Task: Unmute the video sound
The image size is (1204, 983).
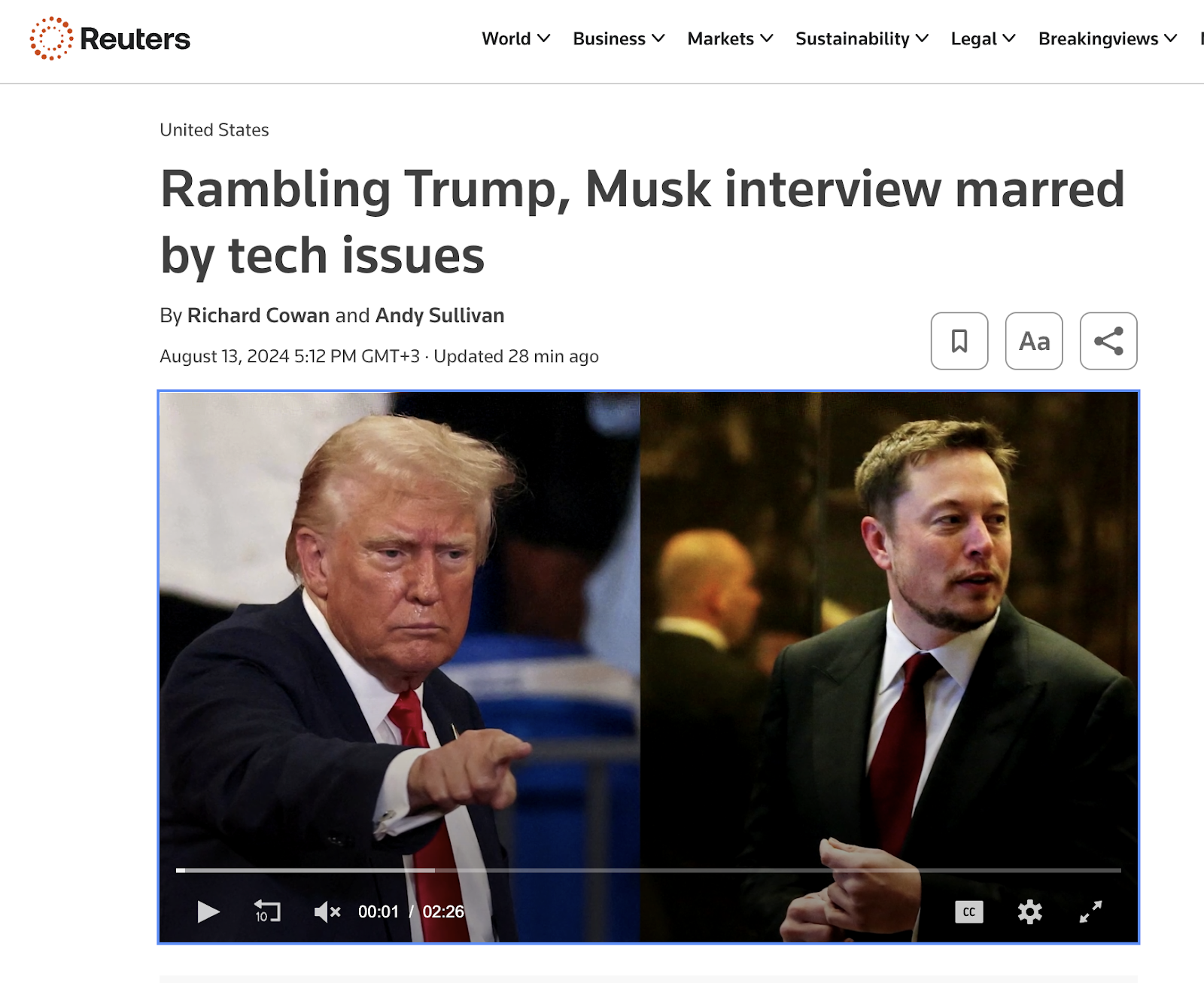Action: 327,911
